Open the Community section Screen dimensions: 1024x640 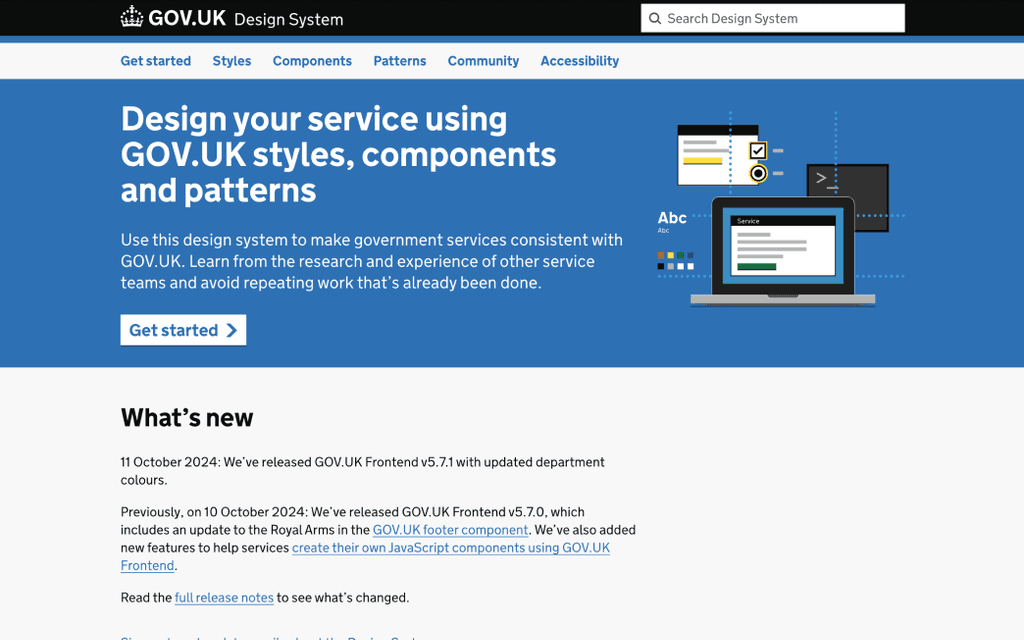(483, 61)
